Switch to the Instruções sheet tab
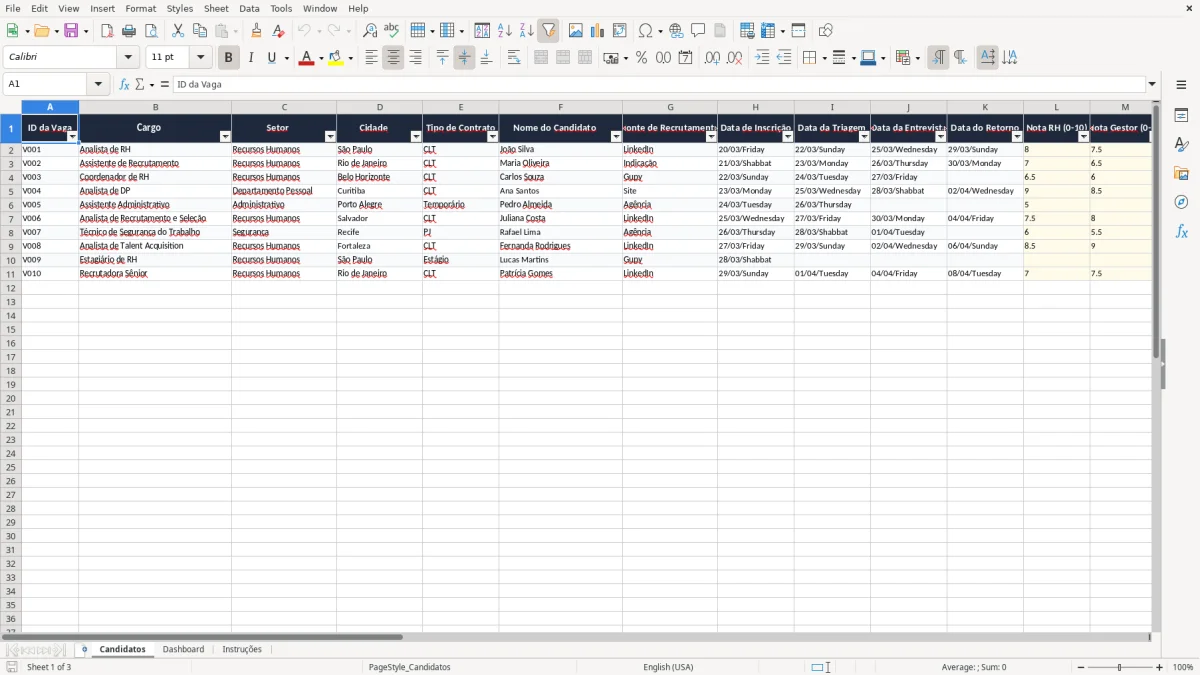Viewport: 1200px width, 675px height. tap(242, 649)
